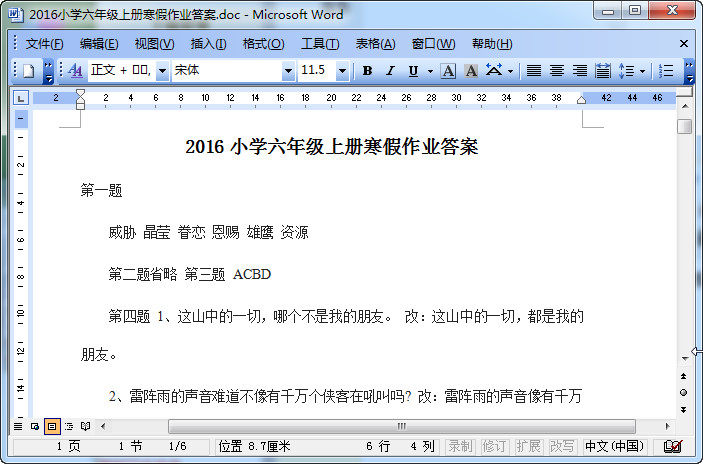The height and width of the screenshot is (464, 703).
Task: Click the Word document icon in title bar
Action: pyautogui.click(x=15, y=14)
